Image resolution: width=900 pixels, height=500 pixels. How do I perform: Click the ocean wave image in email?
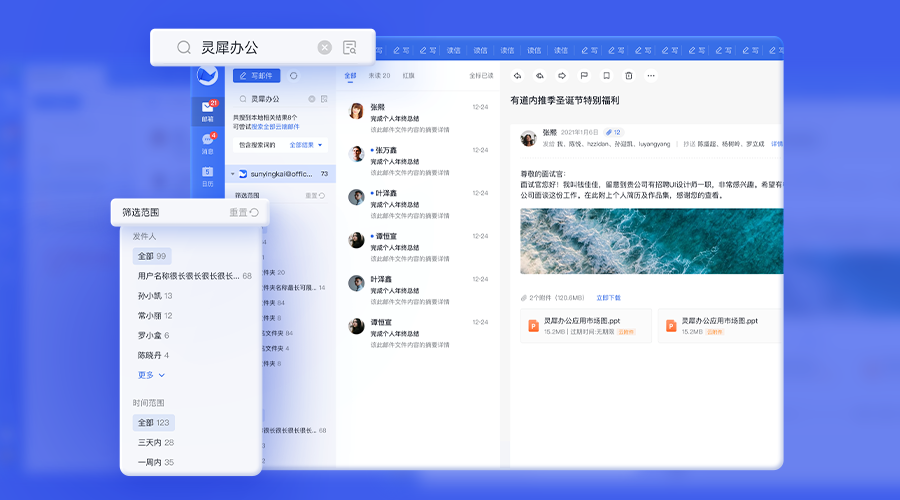[x=651, y=241]
